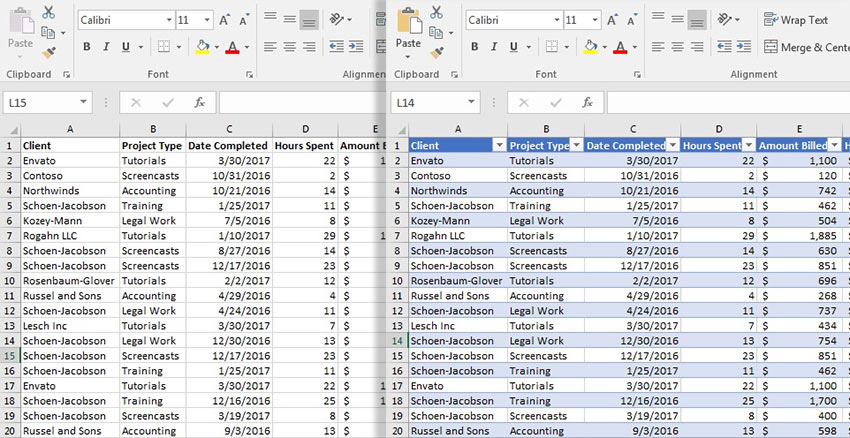Click Borders icon in left window
Image resolution: width=850 pixels, height=438 pixels.
point(164,47)
